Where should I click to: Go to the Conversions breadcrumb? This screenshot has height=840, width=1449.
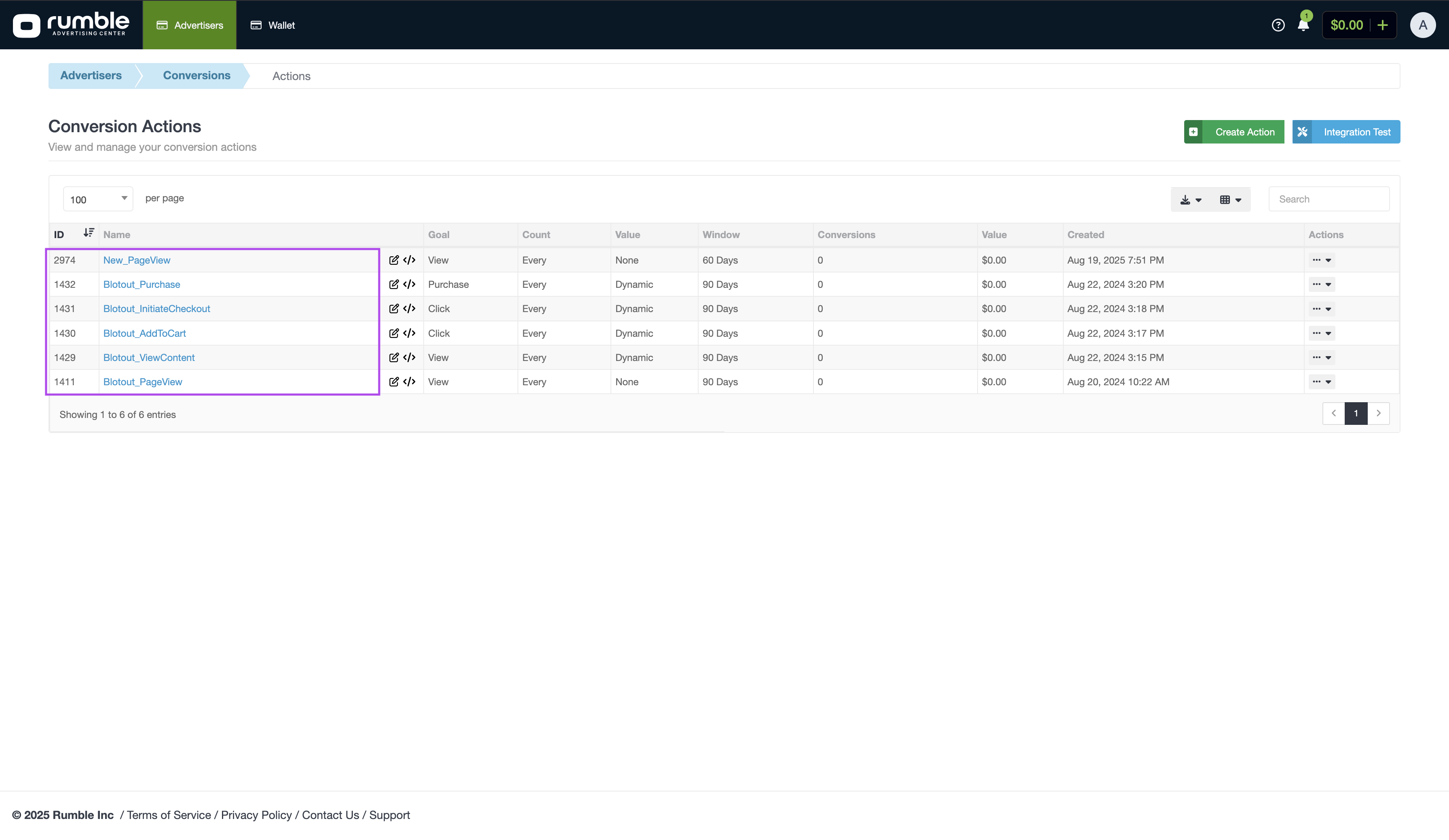[196, 76]
